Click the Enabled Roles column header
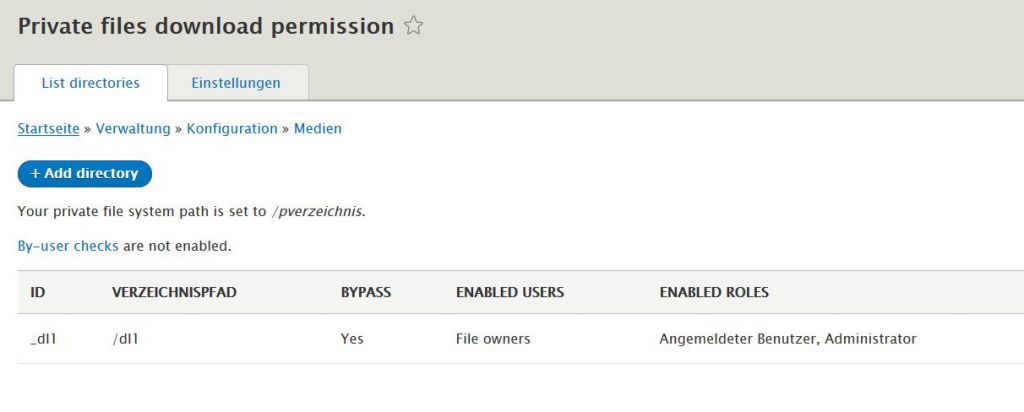1024x412 pixels. tap(714, 293)
